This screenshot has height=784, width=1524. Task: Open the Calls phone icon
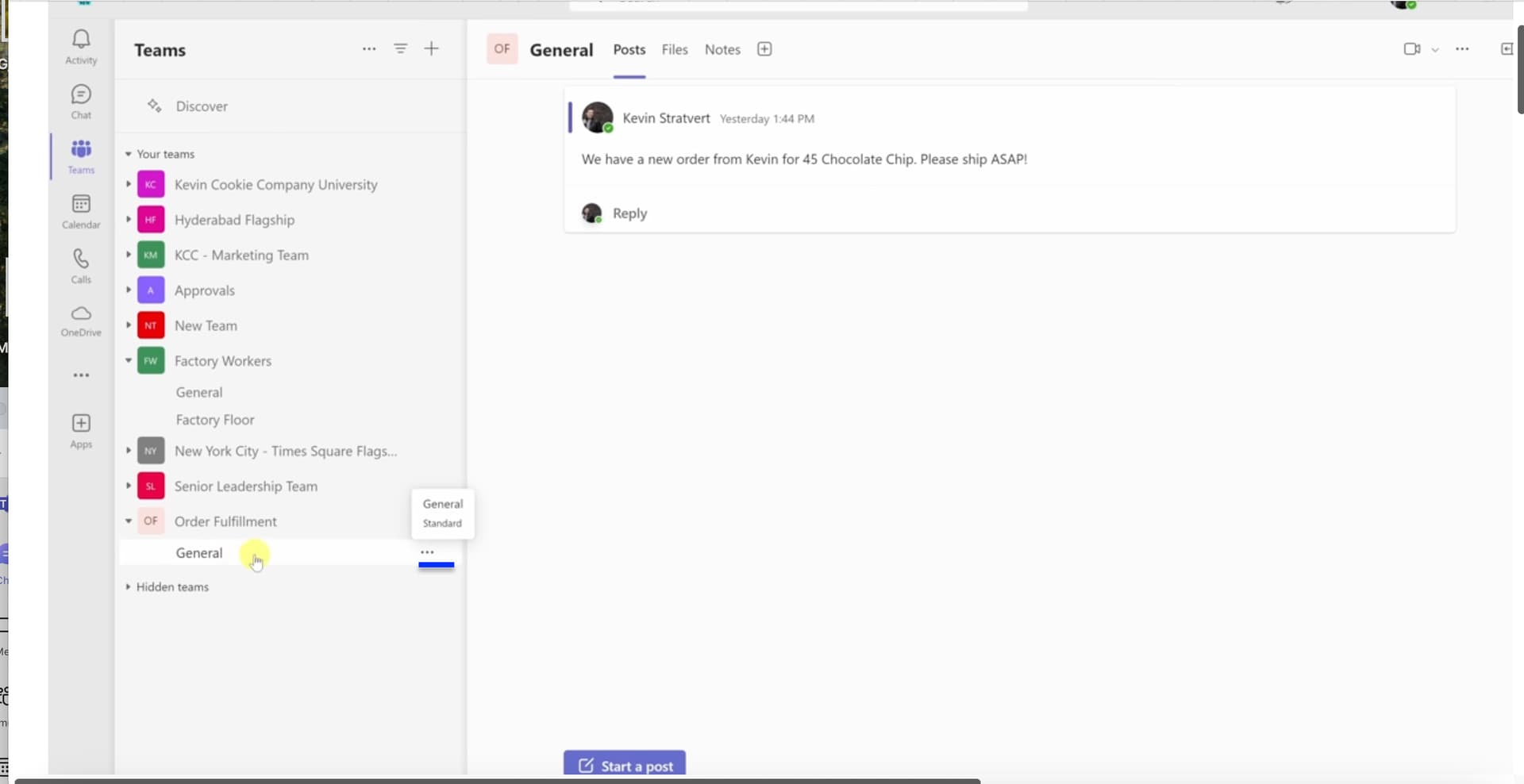(x=81, y=259)
